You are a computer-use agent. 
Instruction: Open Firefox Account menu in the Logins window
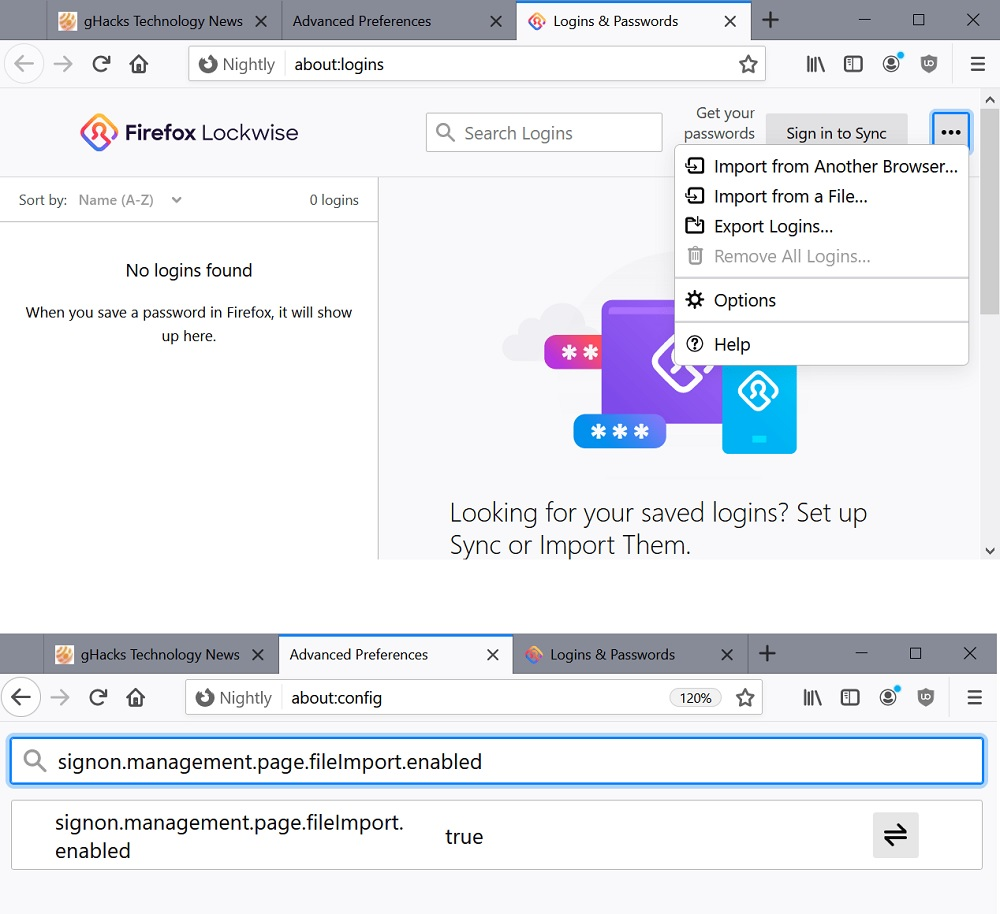coord(891,64)
